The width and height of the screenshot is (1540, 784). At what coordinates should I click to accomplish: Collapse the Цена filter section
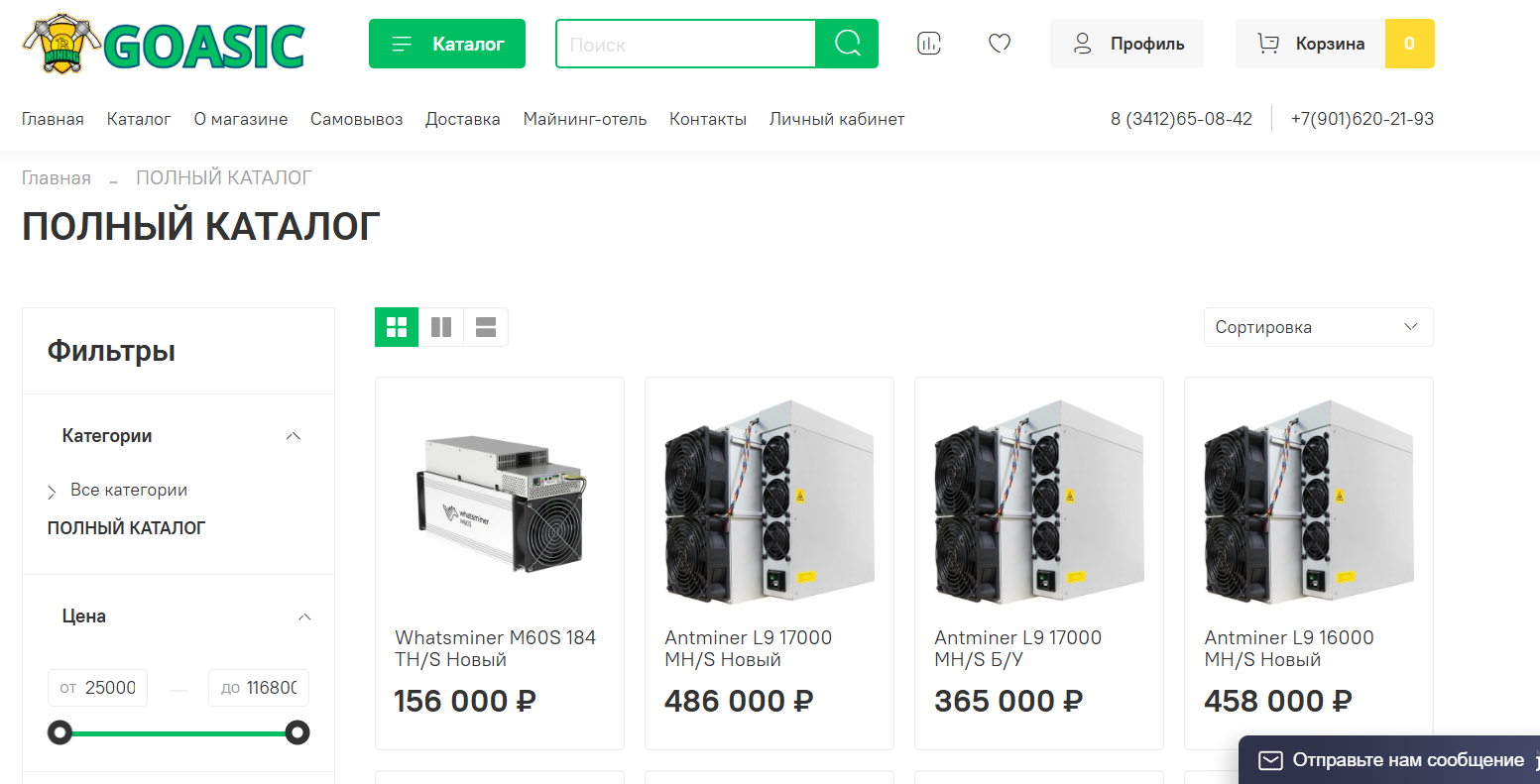304,616
